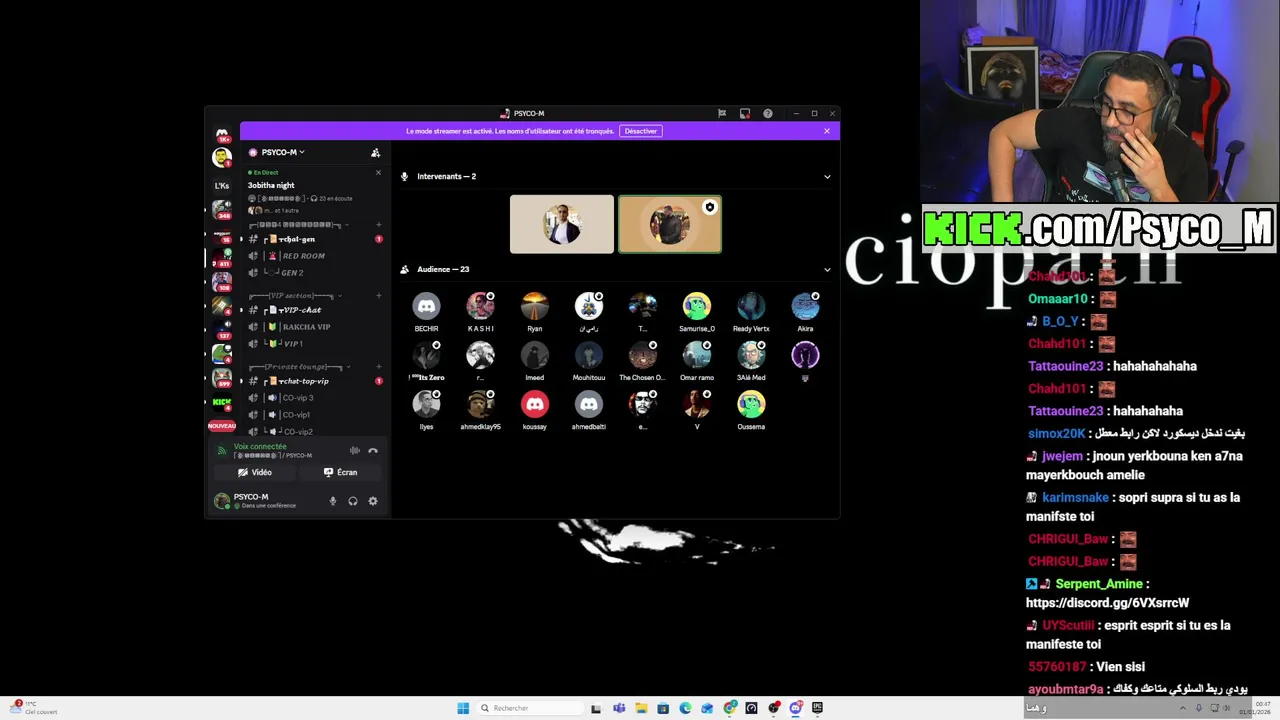Open the chat-gen text channel
The image size is (1280, 720).
click(314, 239)
